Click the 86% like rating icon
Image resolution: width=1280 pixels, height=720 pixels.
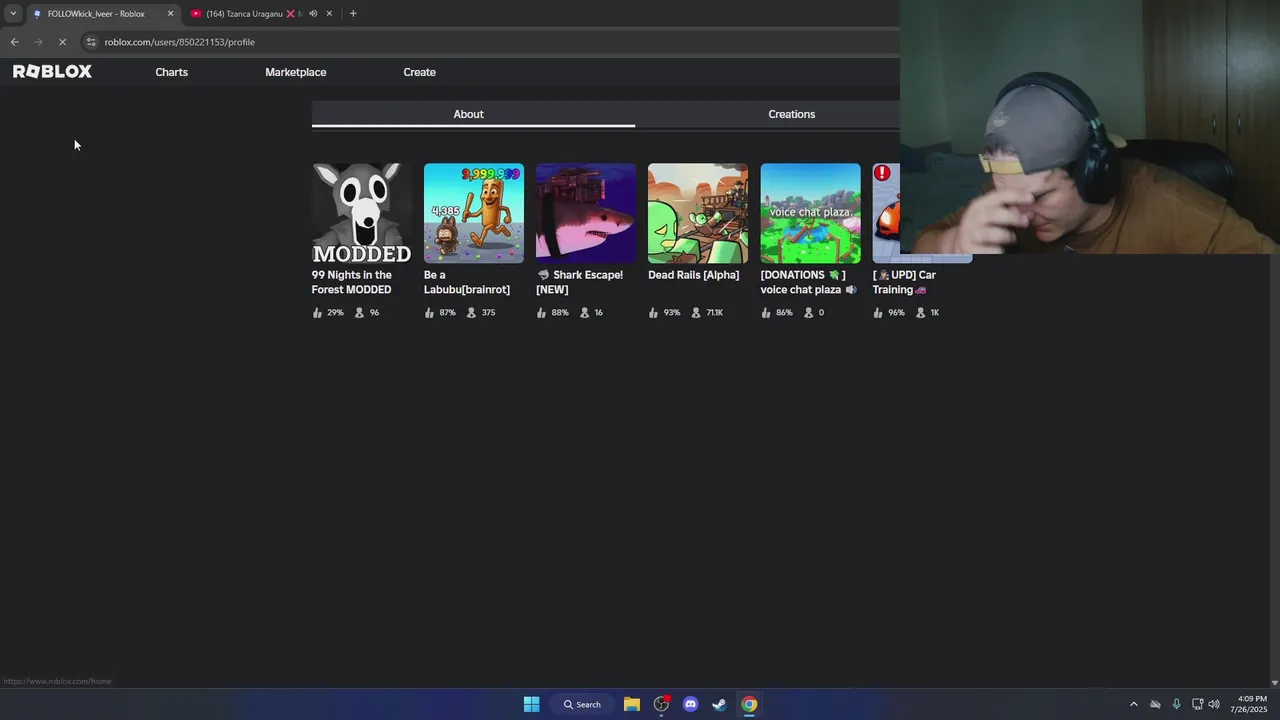tap(766, 313)
